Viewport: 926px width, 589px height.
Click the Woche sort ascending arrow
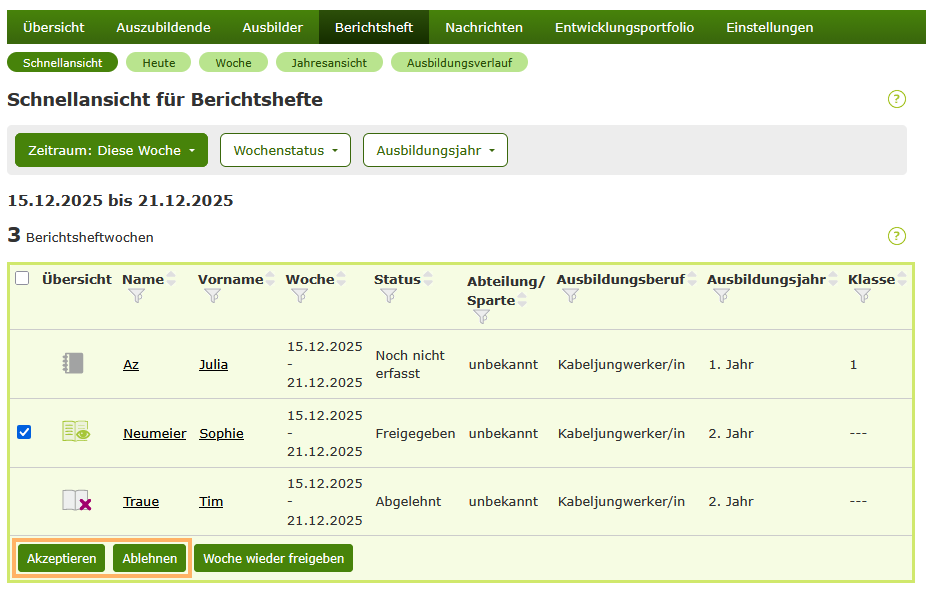coord(341,273)
